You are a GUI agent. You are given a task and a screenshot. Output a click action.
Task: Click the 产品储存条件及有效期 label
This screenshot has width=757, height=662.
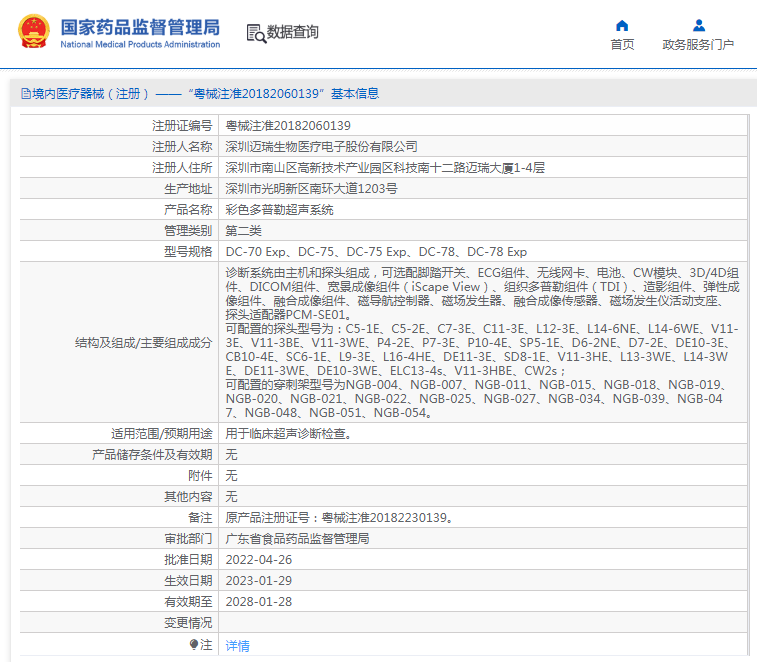tap(152, 454)
